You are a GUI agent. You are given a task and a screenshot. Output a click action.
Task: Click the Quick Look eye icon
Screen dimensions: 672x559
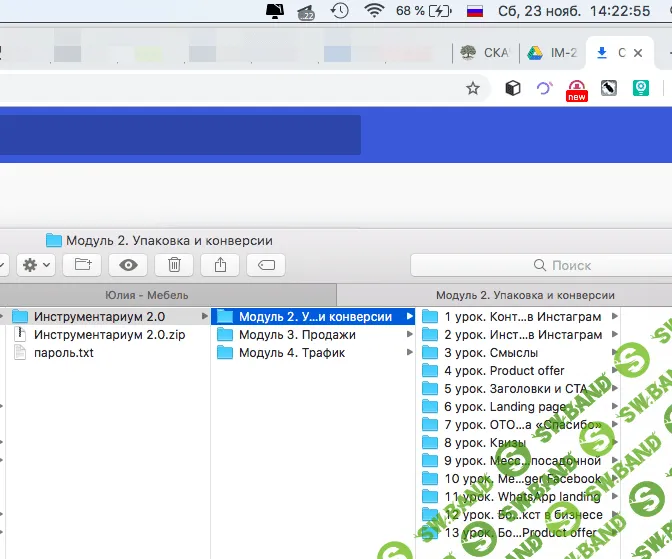(128, 265)
